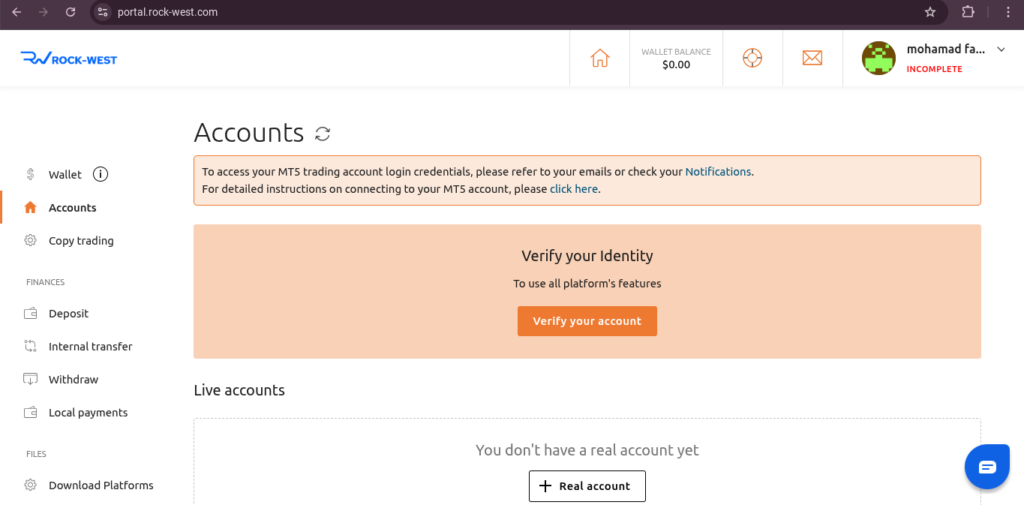The width and height of the screenshot is (1024, 505).
Task: Click the Wallet info icon
Action: pyautogui.click(x=100, y=174)
